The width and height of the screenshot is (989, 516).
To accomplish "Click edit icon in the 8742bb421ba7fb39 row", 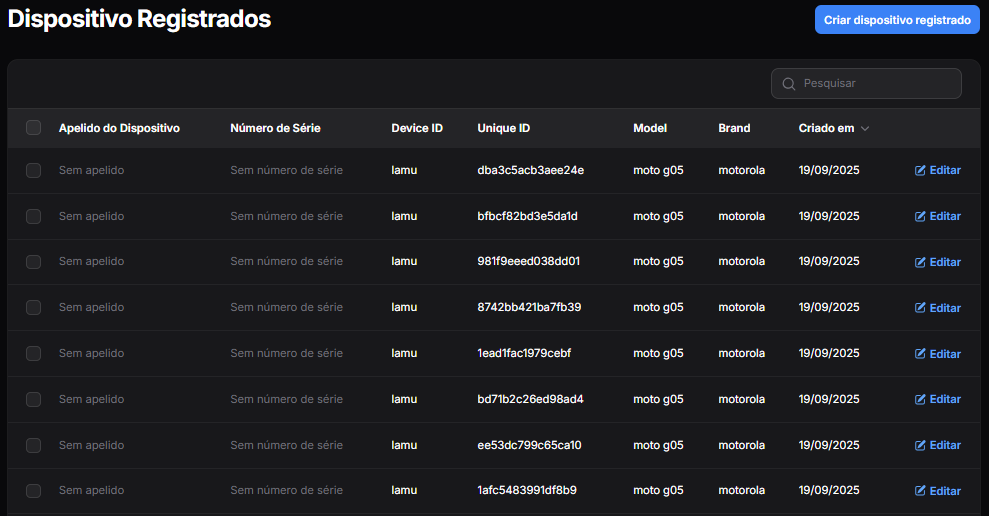I will click(920, 309).
